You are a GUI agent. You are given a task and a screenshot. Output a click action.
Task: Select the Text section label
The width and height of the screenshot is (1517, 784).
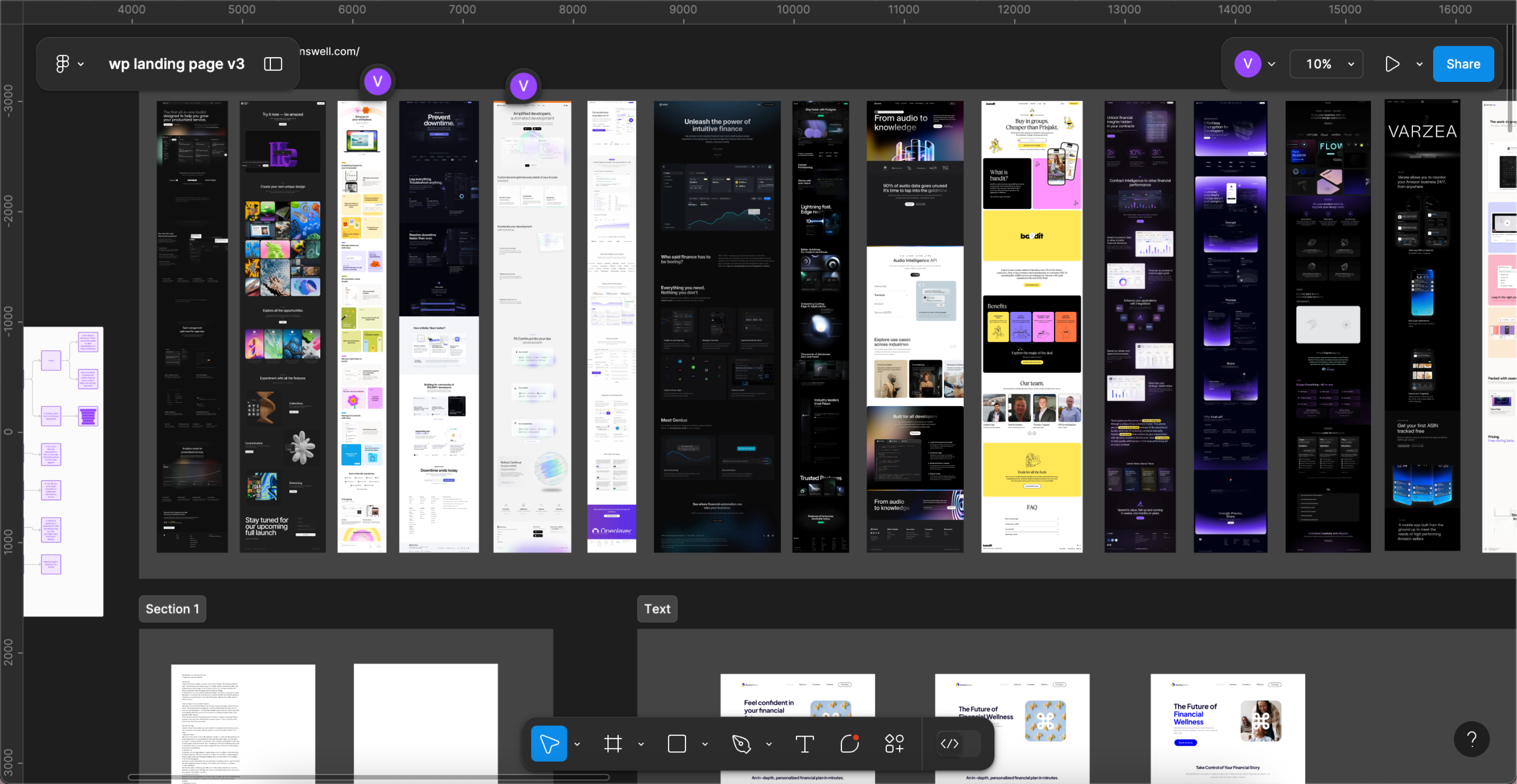point(657,609)
